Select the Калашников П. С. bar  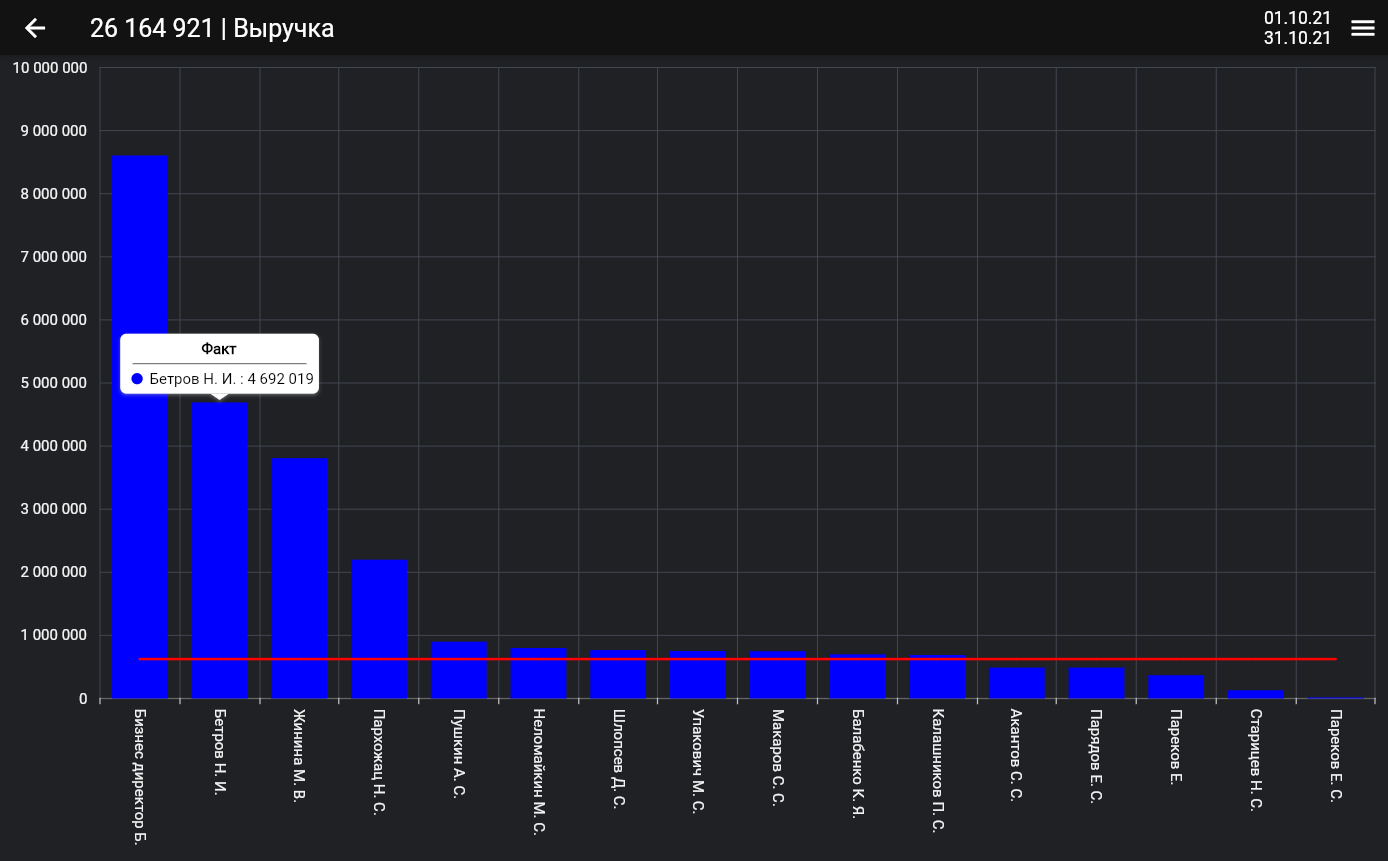[x=938, y=677]
